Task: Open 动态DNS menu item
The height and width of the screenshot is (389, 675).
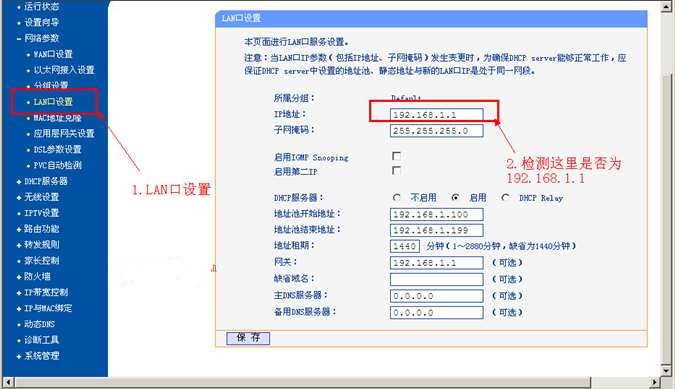Action: click(x=39, y=324)
